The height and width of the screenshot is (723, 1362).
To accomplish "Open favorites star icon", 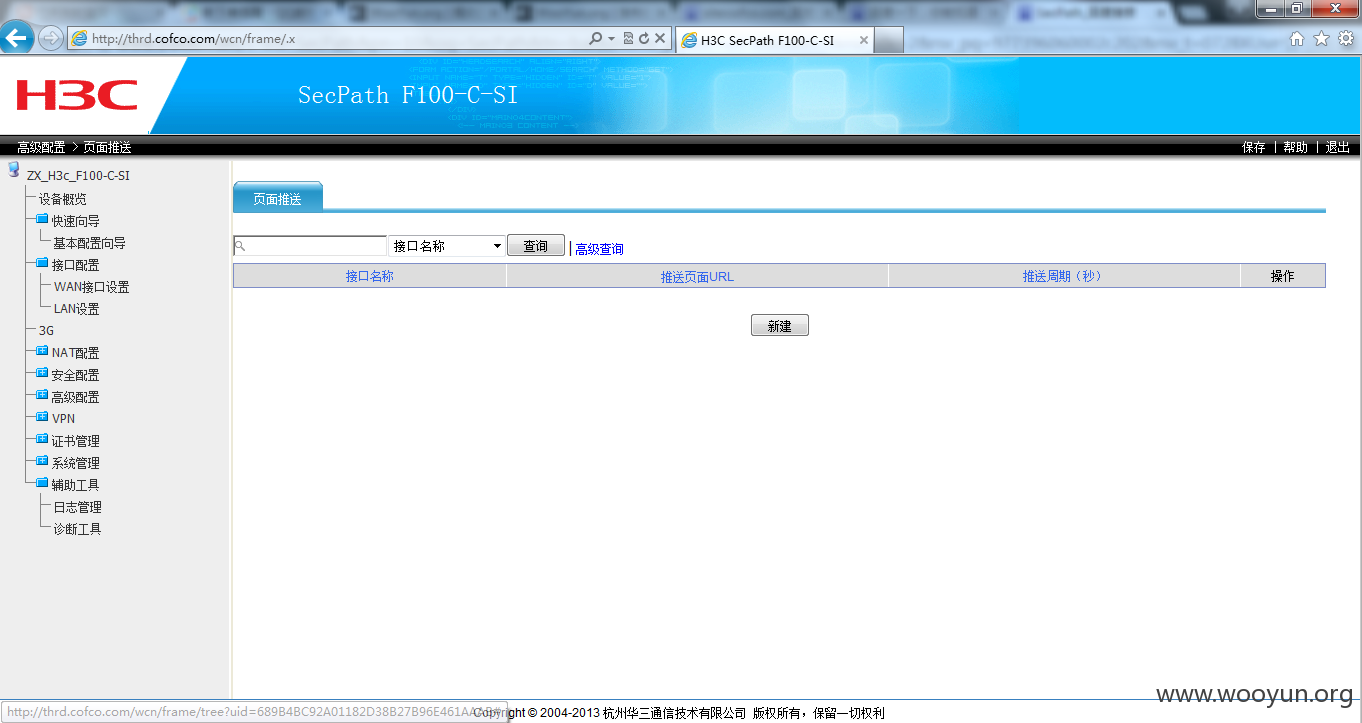I will [1321, 39].
